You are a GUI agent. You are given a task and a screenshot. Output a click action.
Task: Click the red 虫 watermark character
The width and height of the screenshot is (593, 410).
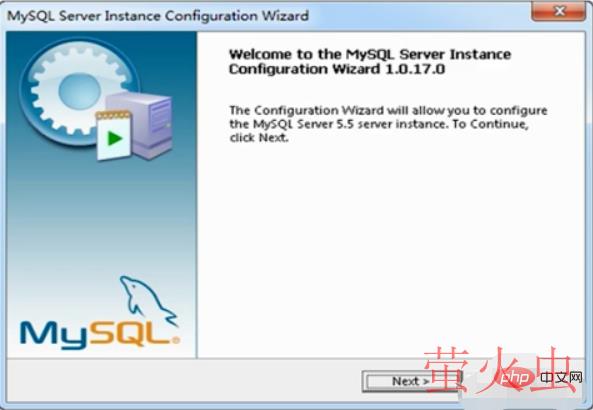[x=552, y=369]
